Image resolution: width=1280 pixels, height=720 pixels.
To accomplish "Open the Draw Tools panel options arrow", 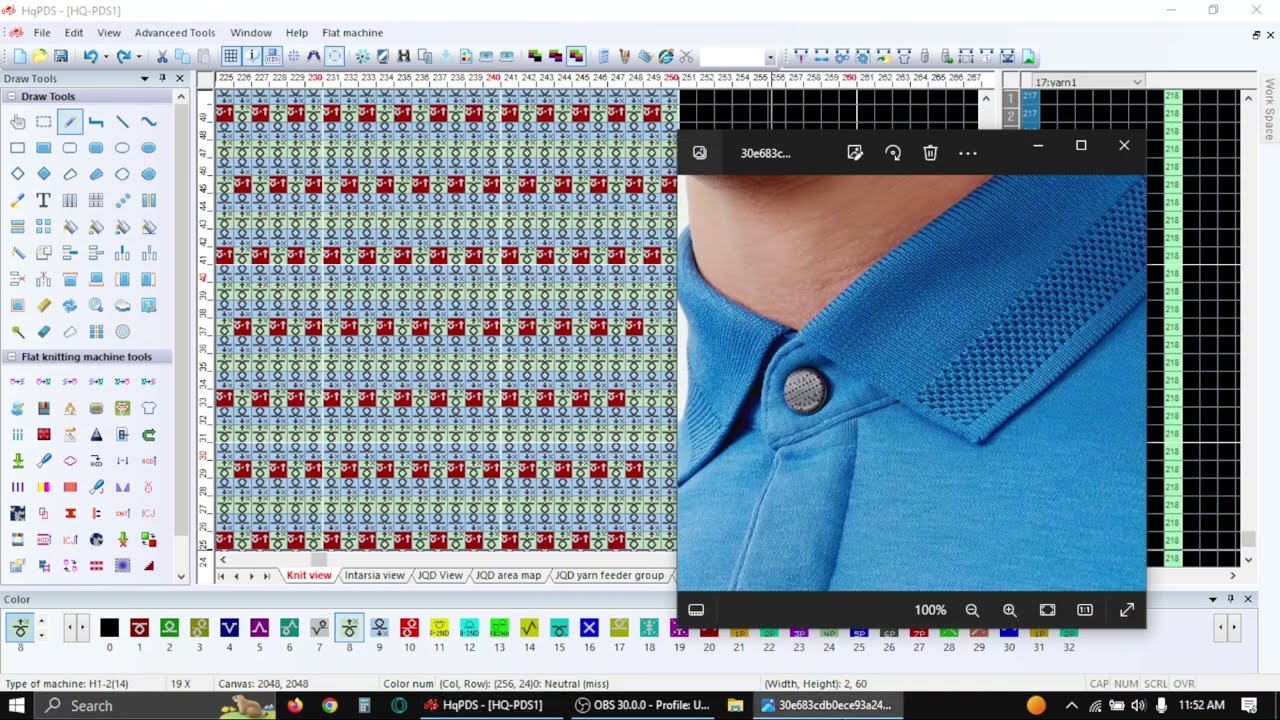I will click(x=145, y=78).
